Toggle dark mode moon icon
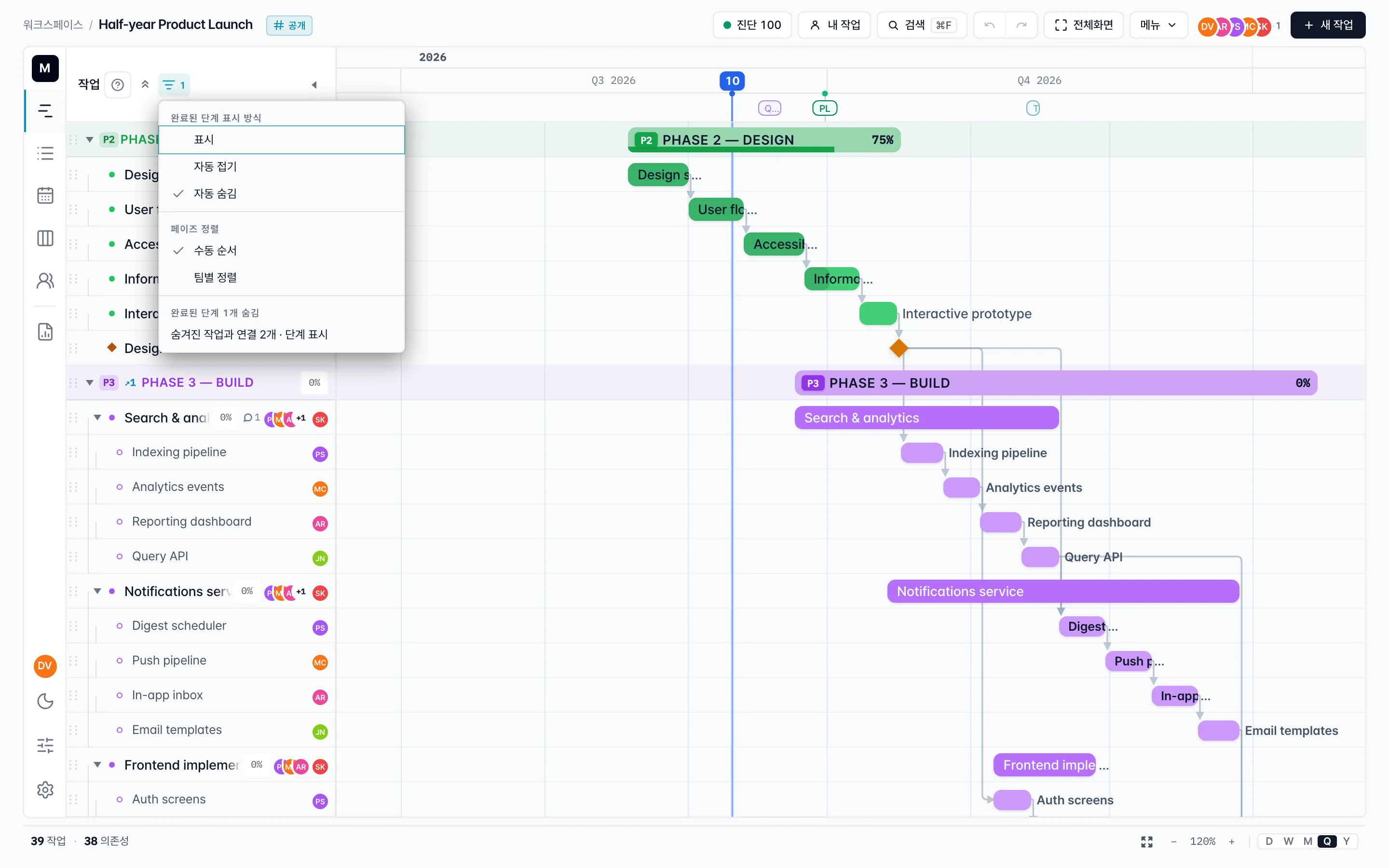 click(x=45, y=702)
